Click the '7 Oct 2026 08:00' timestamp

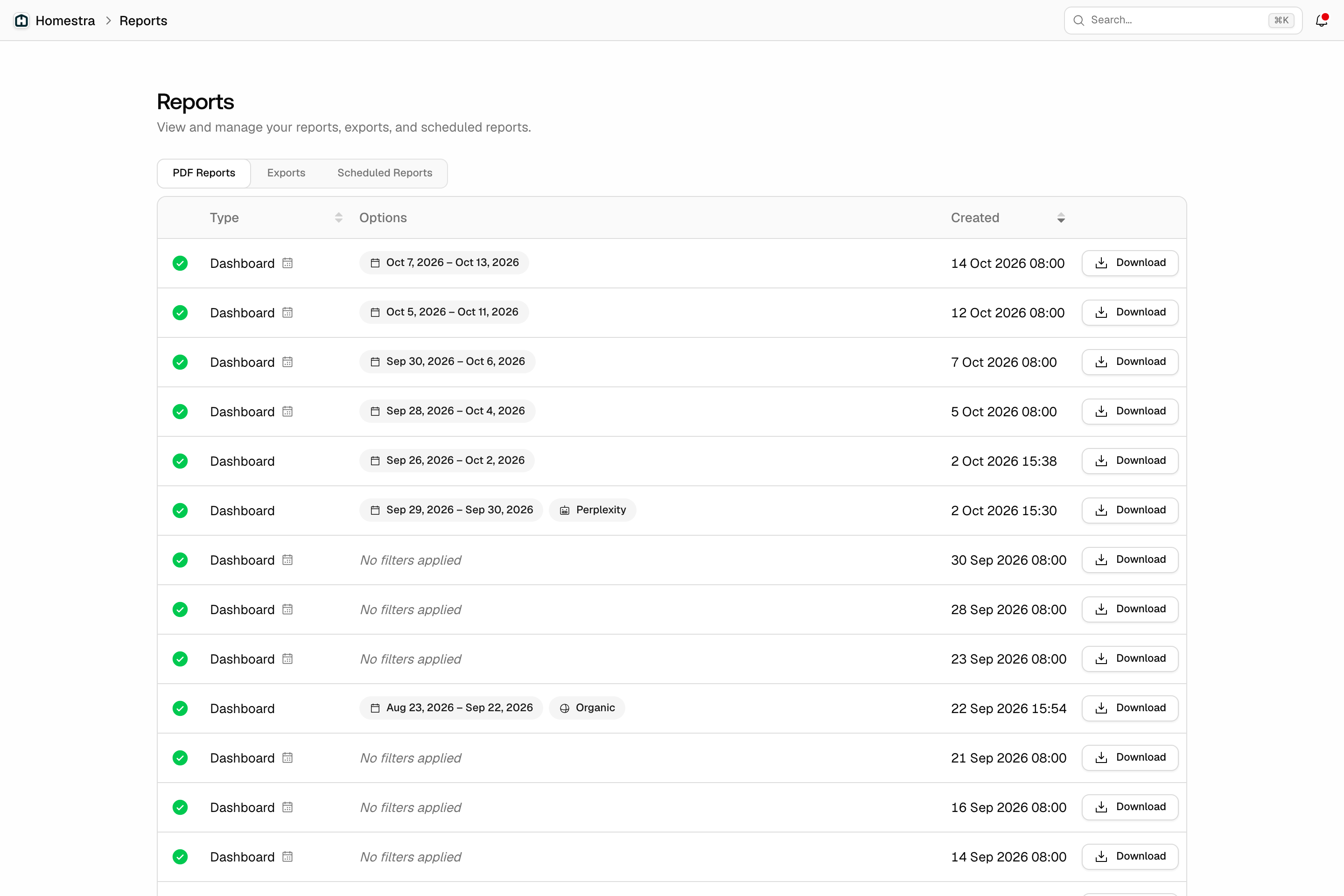(x=1003, y=362)
